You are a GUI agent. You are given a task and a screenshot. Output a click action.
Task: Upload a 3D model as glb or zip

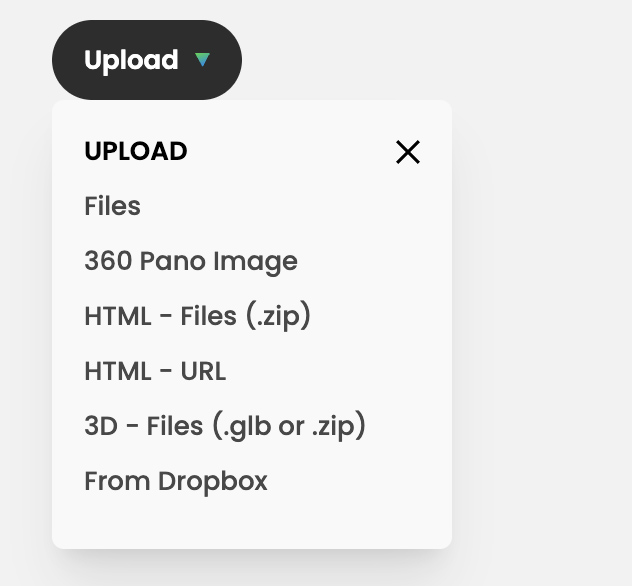(x=225, y=426)
